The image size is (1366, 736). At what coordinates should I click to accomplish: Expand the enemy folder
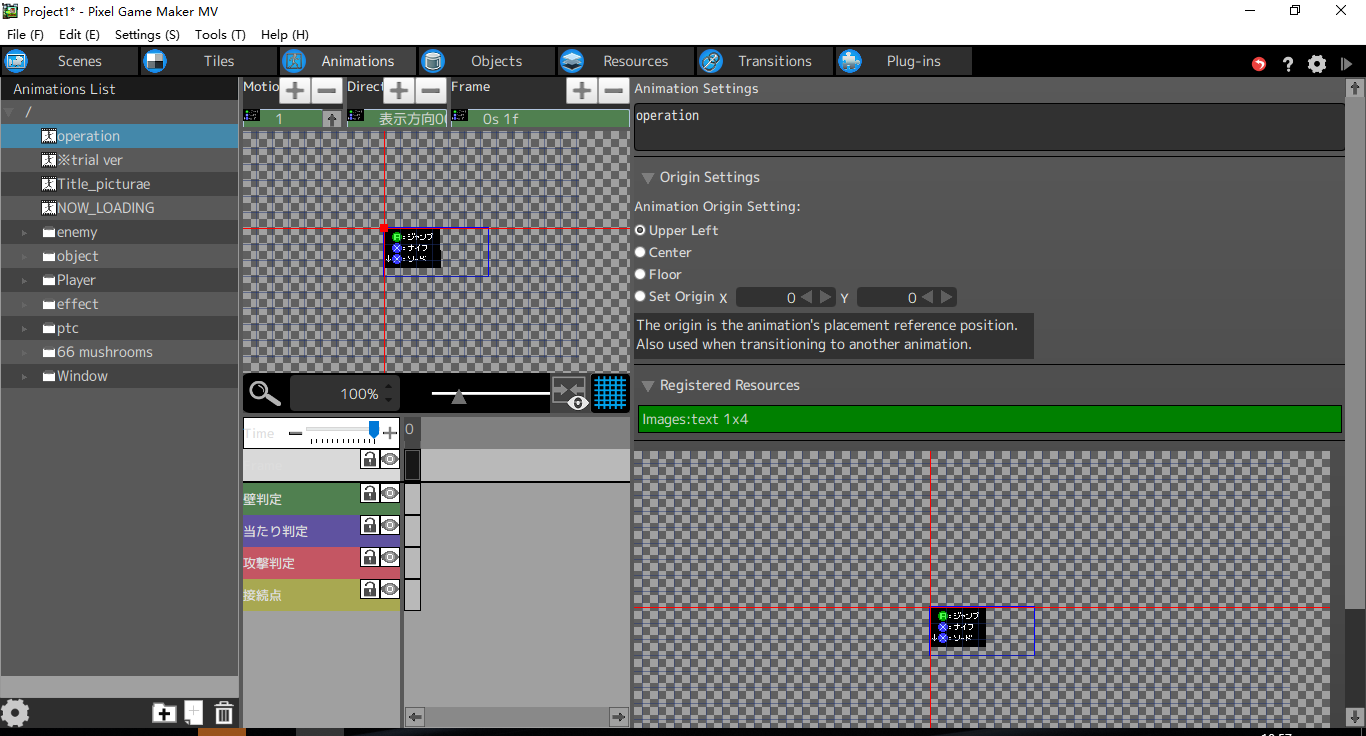pyautogui.click(x=24, y=232)
